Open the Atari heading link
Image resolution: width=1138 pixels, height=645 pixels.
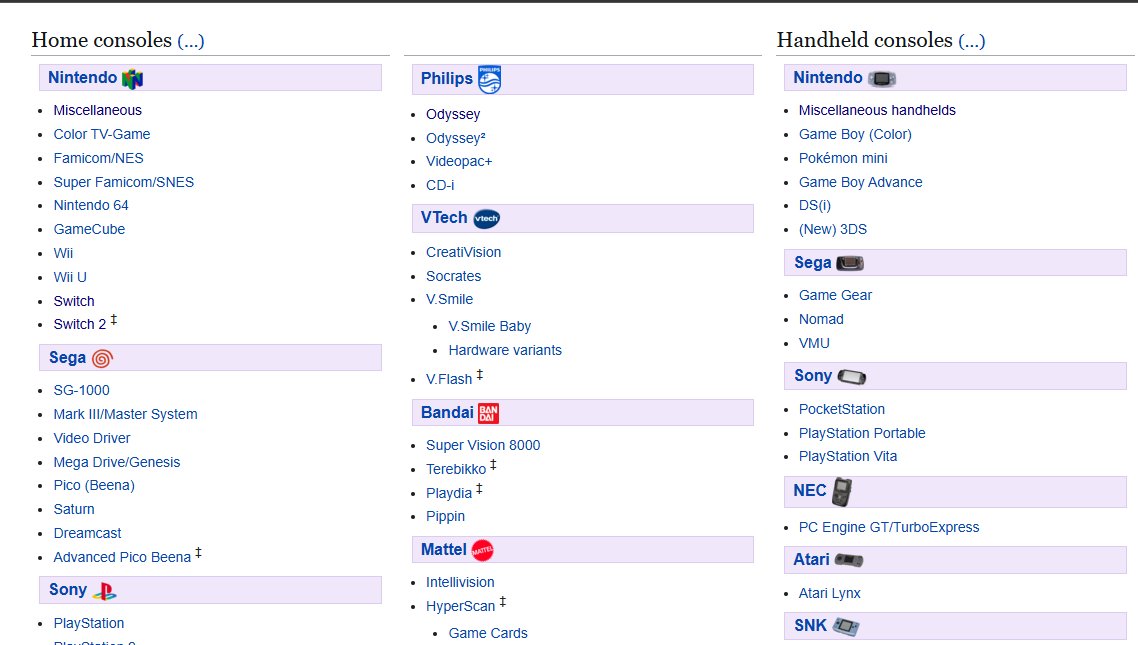(811, 560)
